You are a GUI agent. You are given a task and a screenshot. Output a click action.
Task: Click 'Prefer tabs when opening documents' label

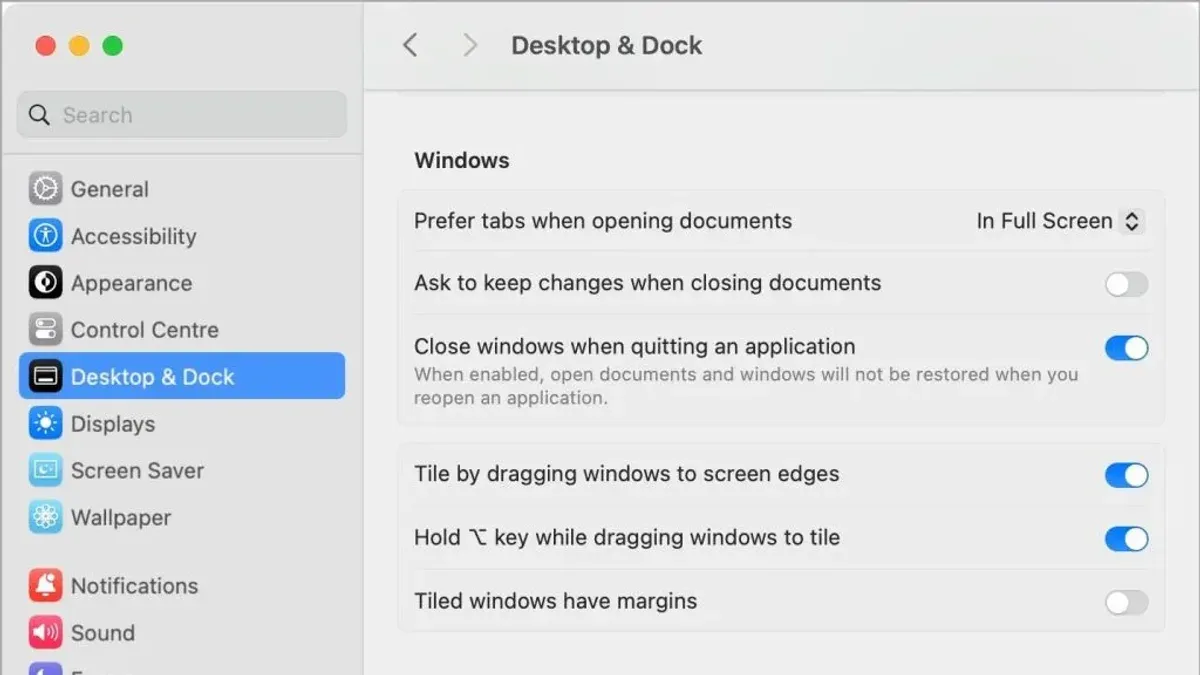pyautogui.click(x=603, y=221)
